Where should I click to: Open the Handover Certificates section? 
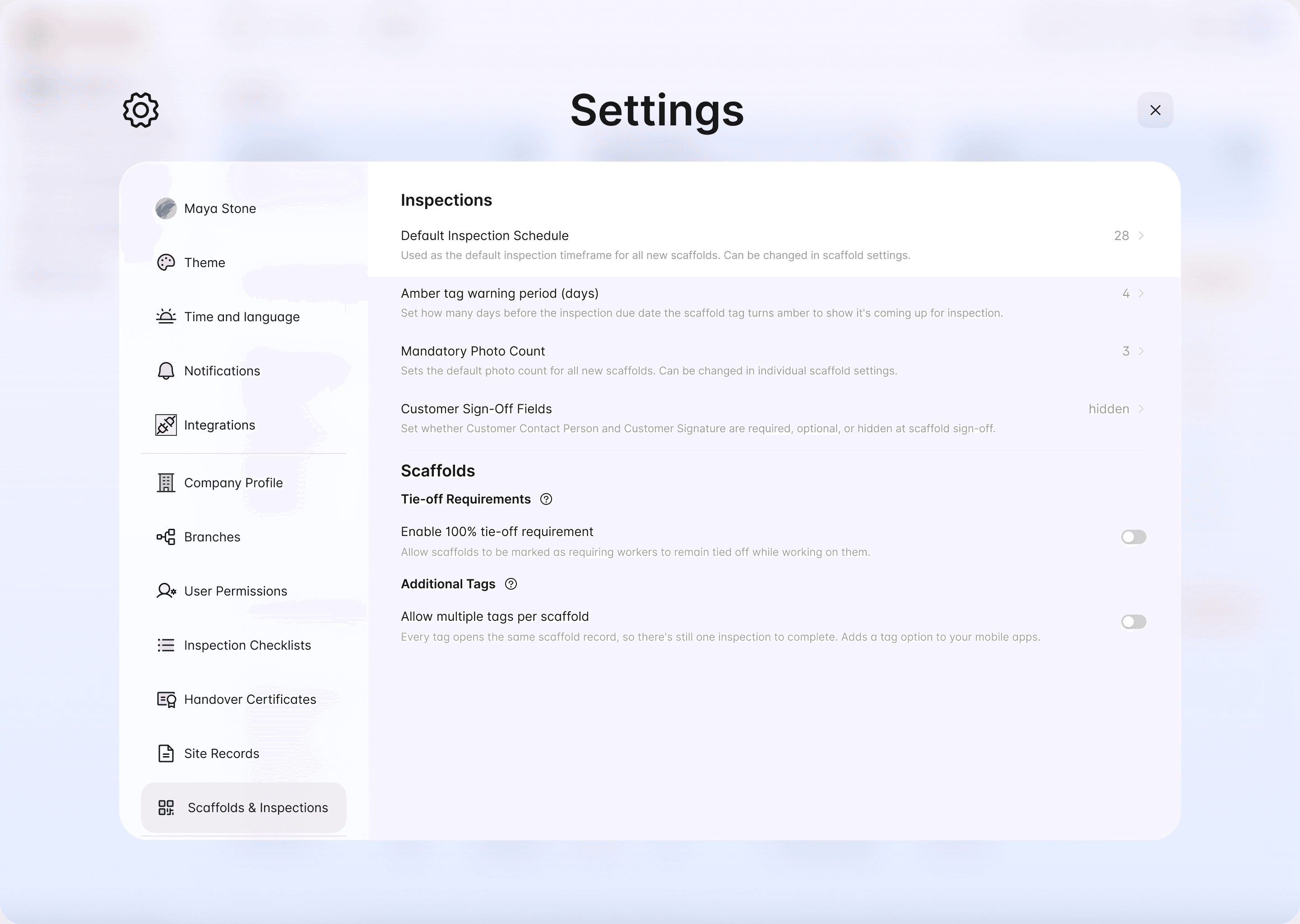[x=244, y=699]
